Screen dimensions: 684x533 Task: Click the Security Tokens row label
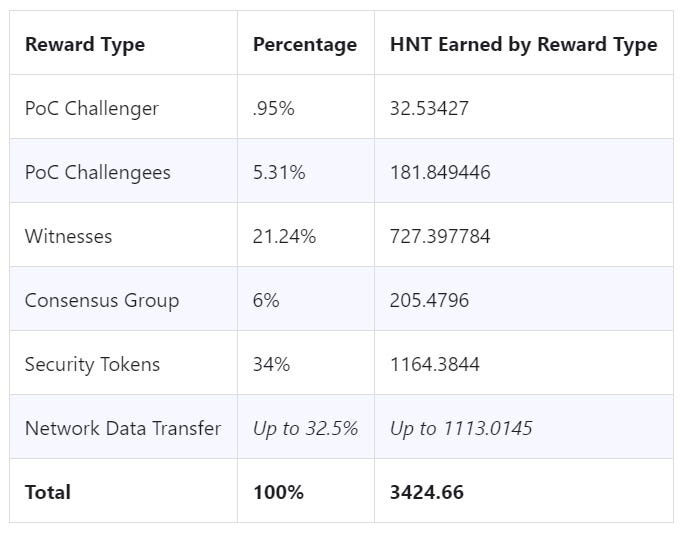(92, 365)
